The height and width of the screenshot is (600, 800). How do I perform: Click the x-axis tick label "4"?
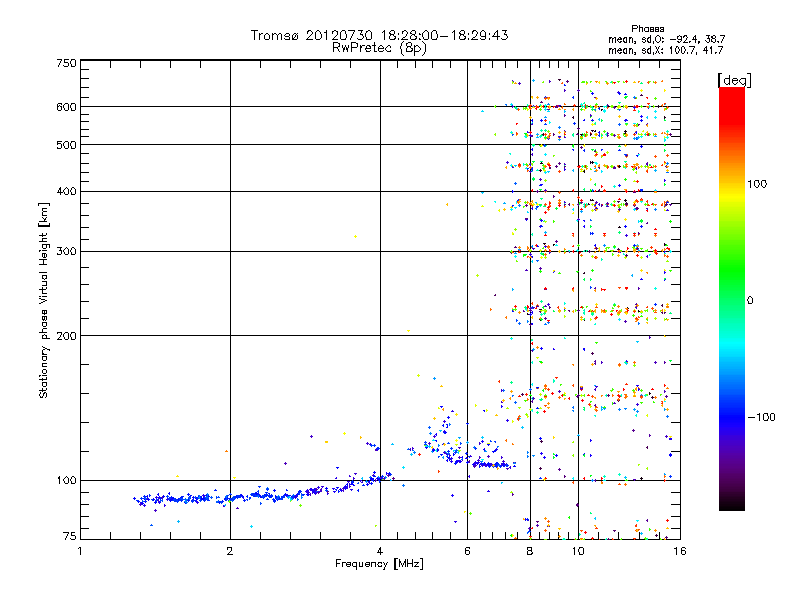[x=380, y=551]
